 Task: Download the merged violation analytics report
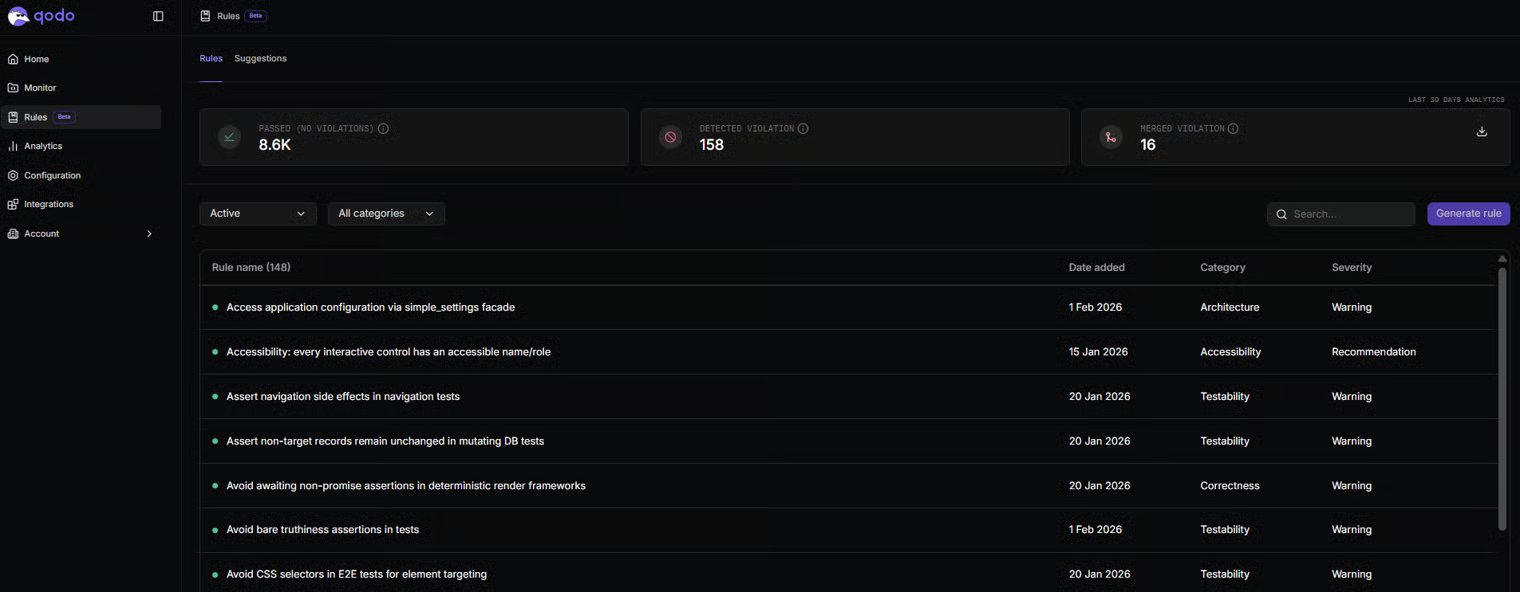click(1481, 131)
